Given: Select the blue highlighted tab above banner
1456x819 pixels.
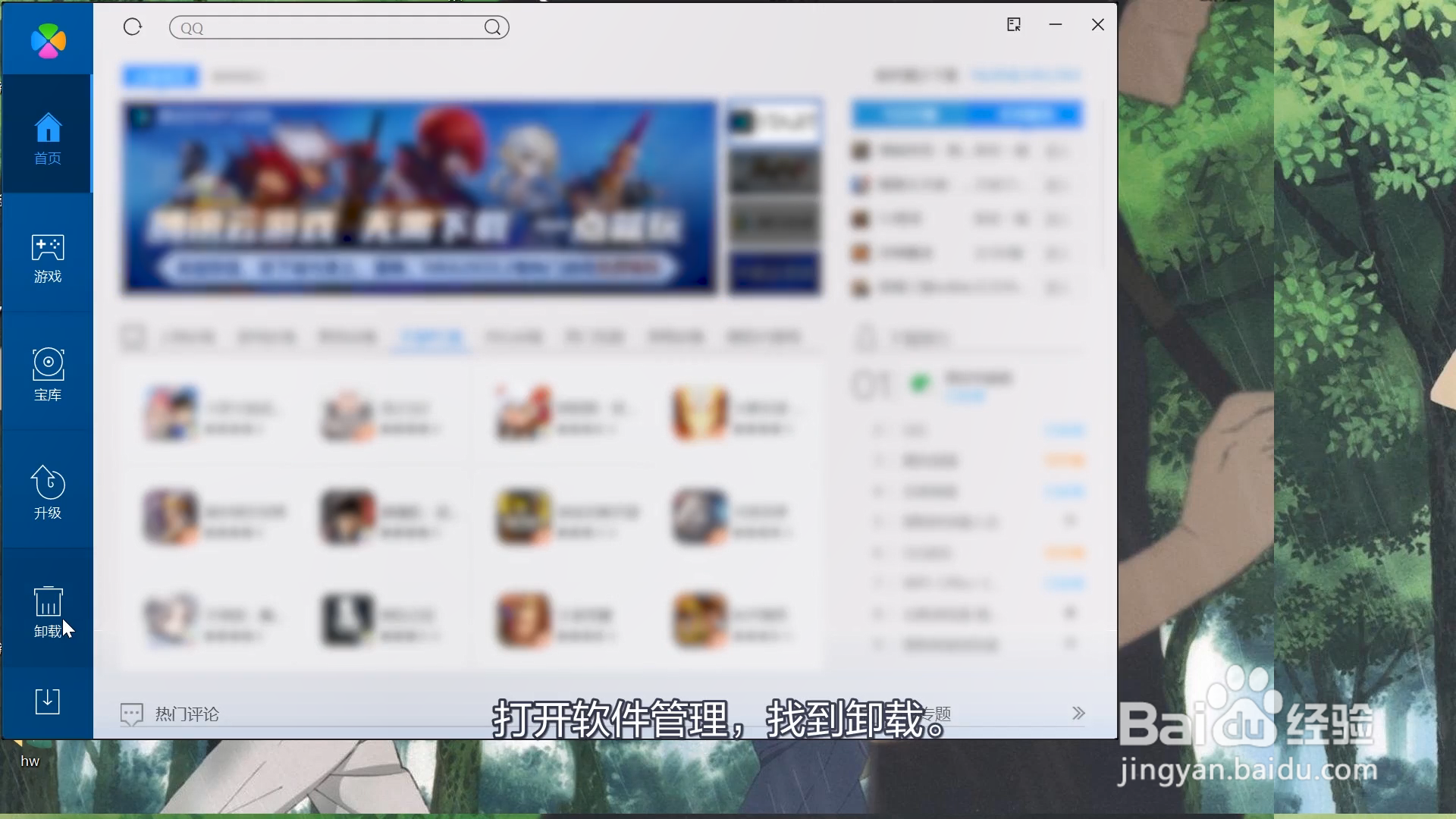Looking at the screenshot, I should [x=160, y=76].
